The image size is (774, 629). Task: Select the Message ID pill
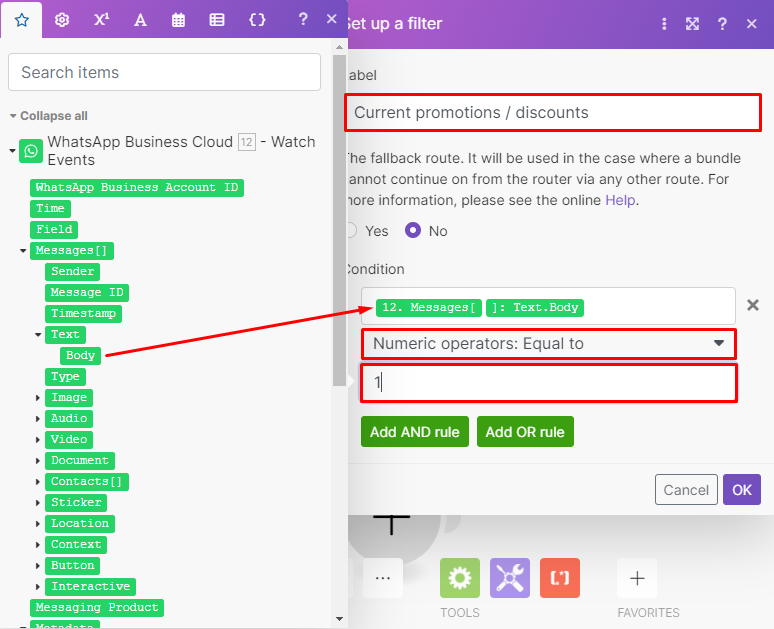[87, 293]
